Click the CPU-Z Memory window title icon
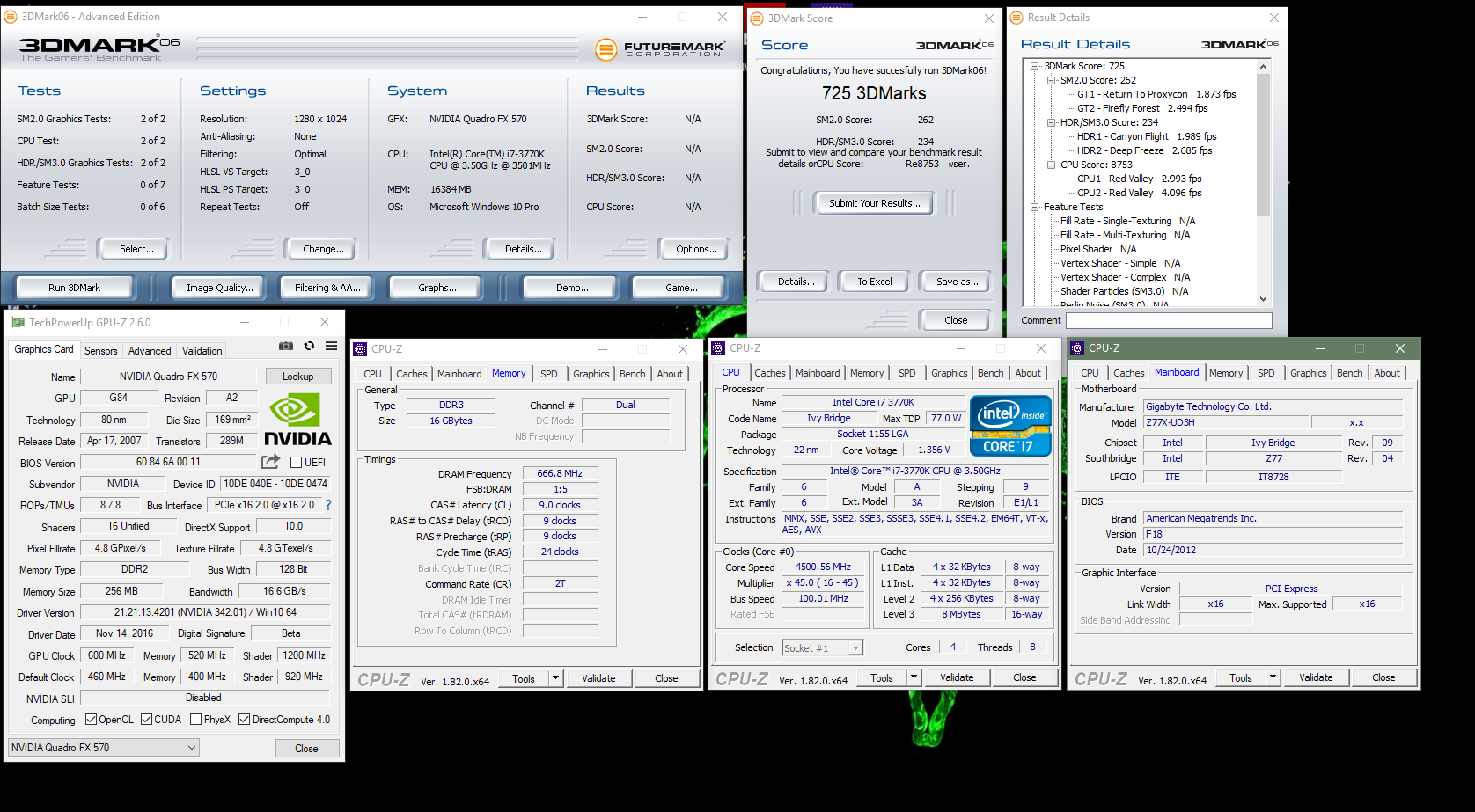This screenshot has height=812, width=1475. pyautogui.click(x=360, y=349)
